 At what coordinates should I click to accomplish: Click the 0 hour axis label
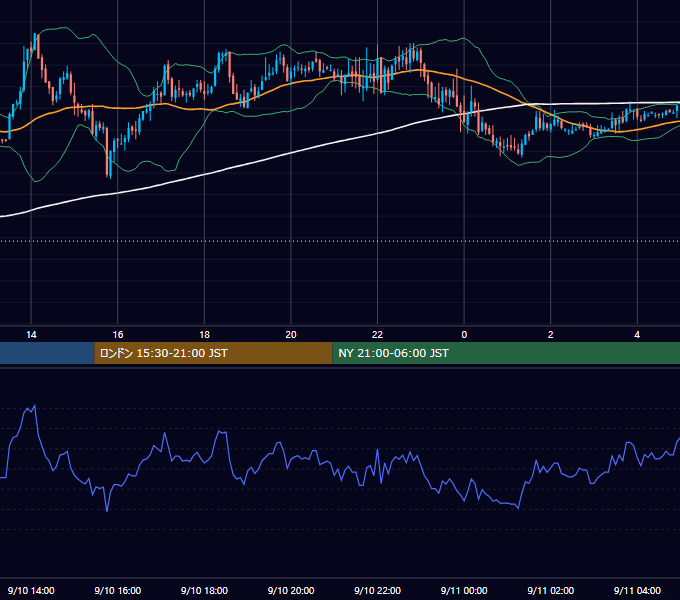(464, 335)
